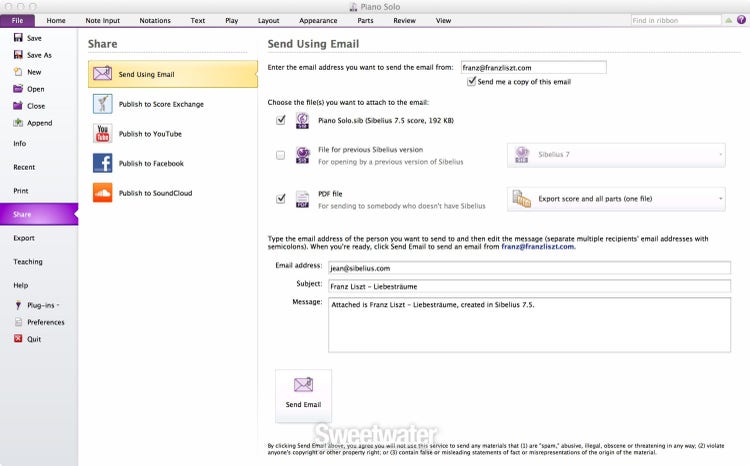Toggle 'Send me a copy of this email'
Viewport: 750px width, 466px height.
[472, 82]
